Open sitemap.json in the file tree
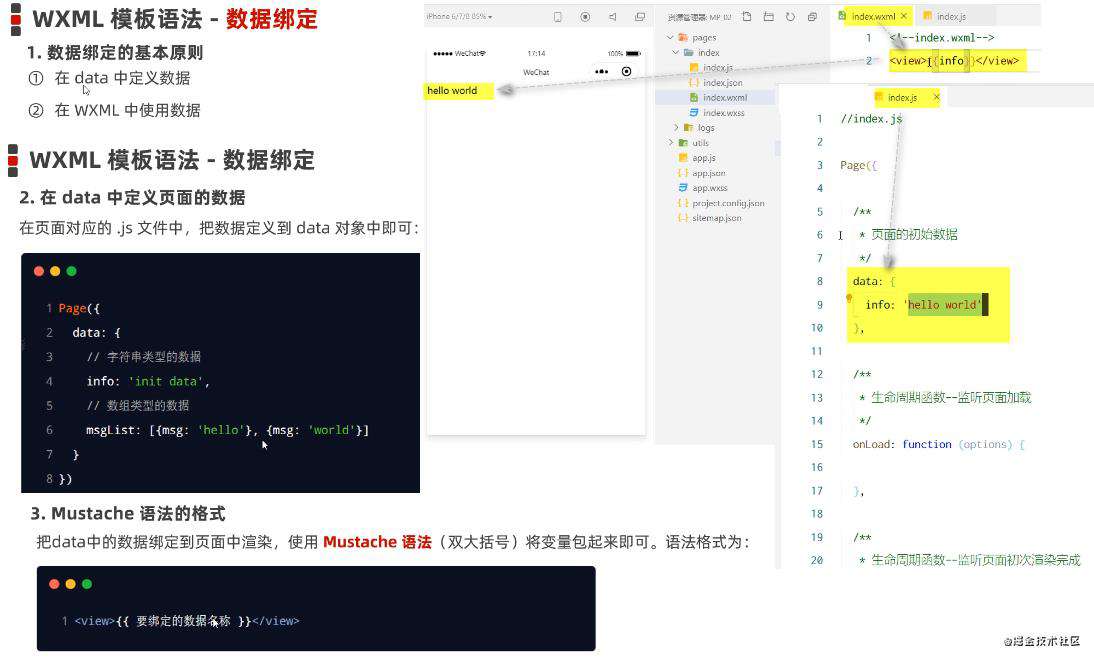Screen dimensions: 1094x659 [717, 218]
